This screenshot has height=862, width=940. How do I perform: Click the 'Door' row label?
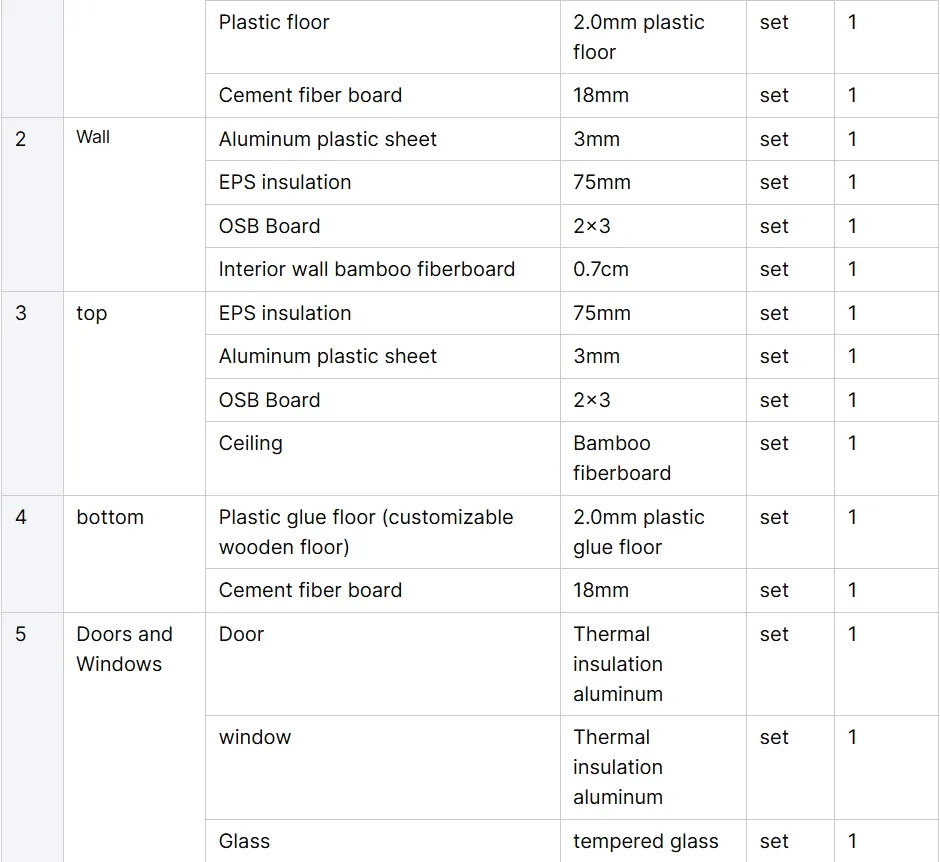click(x=241, y=634)
